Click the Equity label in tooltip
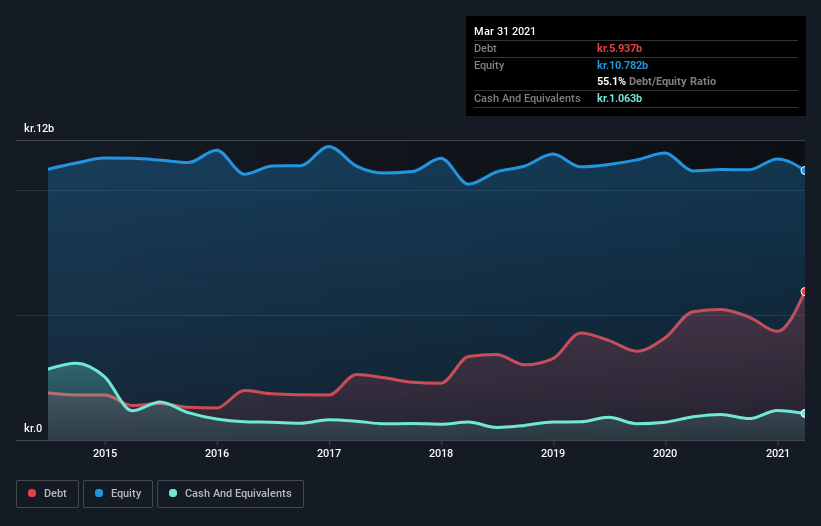The width and height of the screenshot is (821, 526). (489, 65)
